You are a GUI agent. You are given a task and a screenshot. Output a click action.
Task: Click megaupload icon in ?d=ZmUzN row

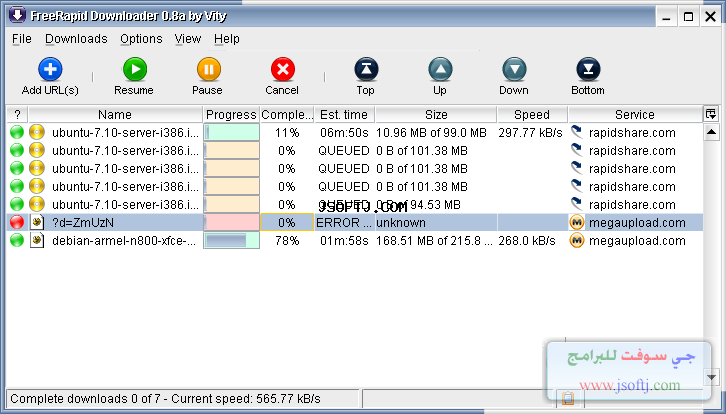point(576,223)
